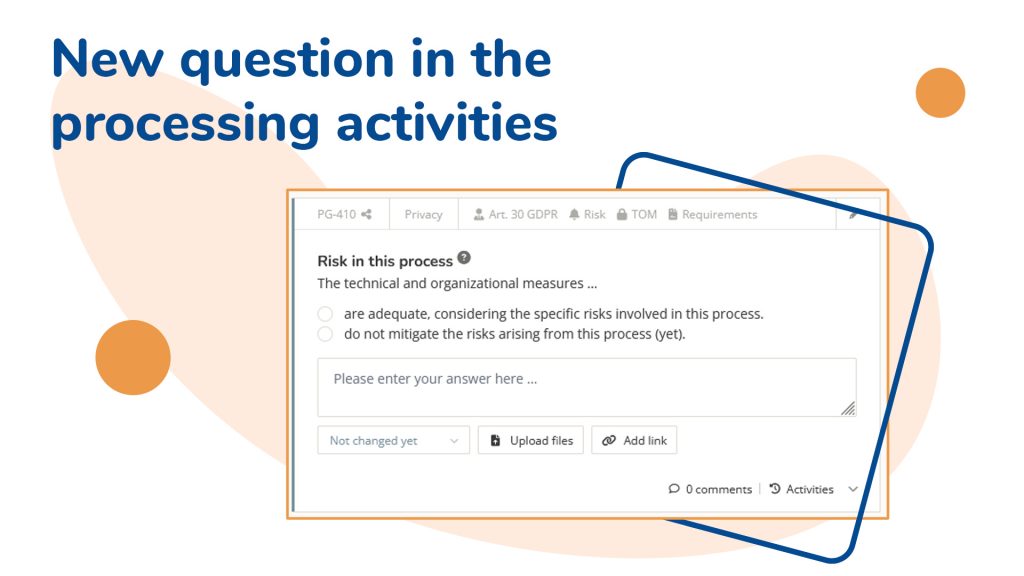
Task: Open the 0 comments link
Action: (x=718, y=488)
